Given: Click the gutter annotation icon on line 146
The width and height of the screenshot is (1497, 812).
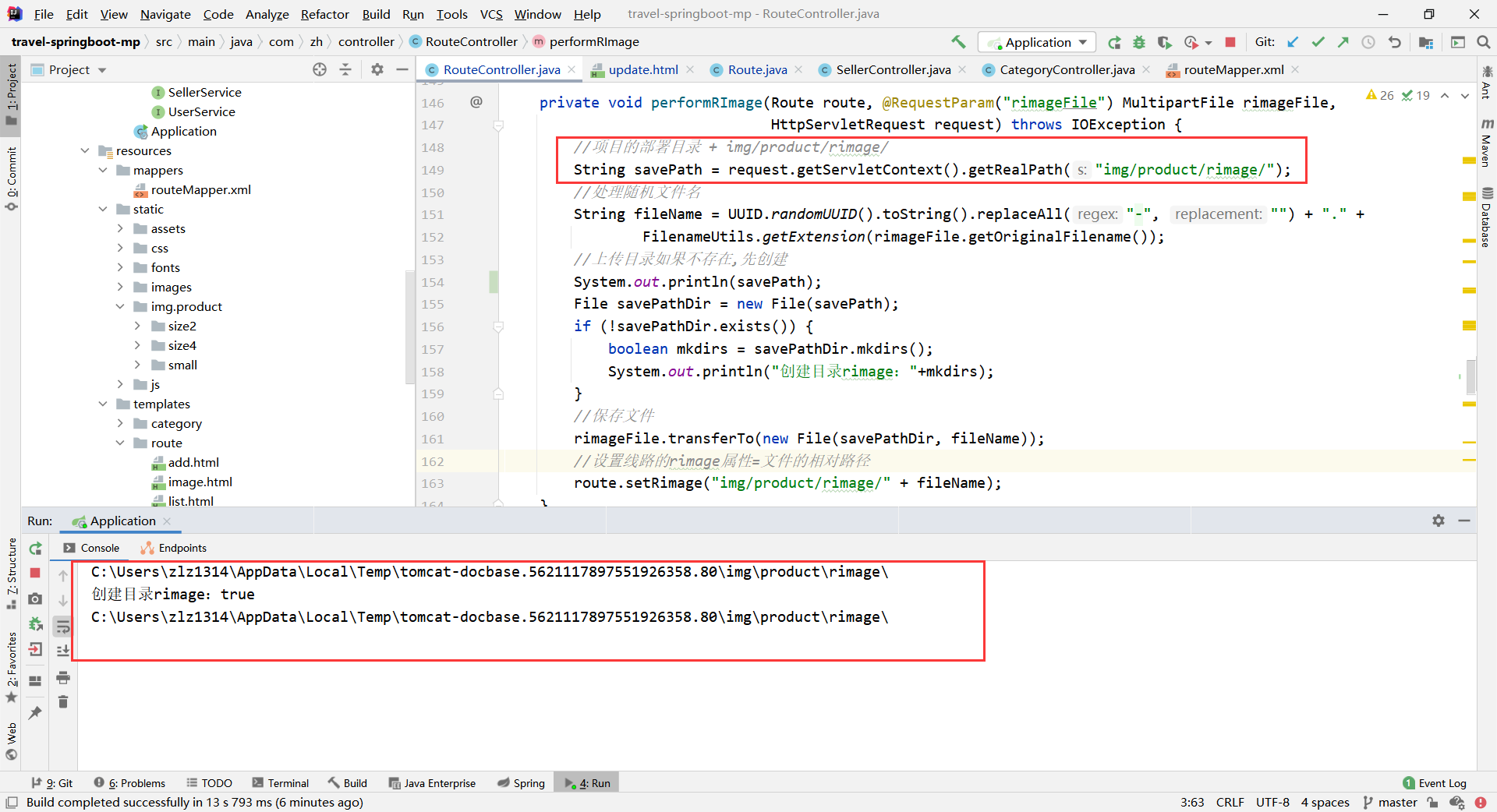Looking at the screenshot, I should pyautogui.click(x=476, y=102).
